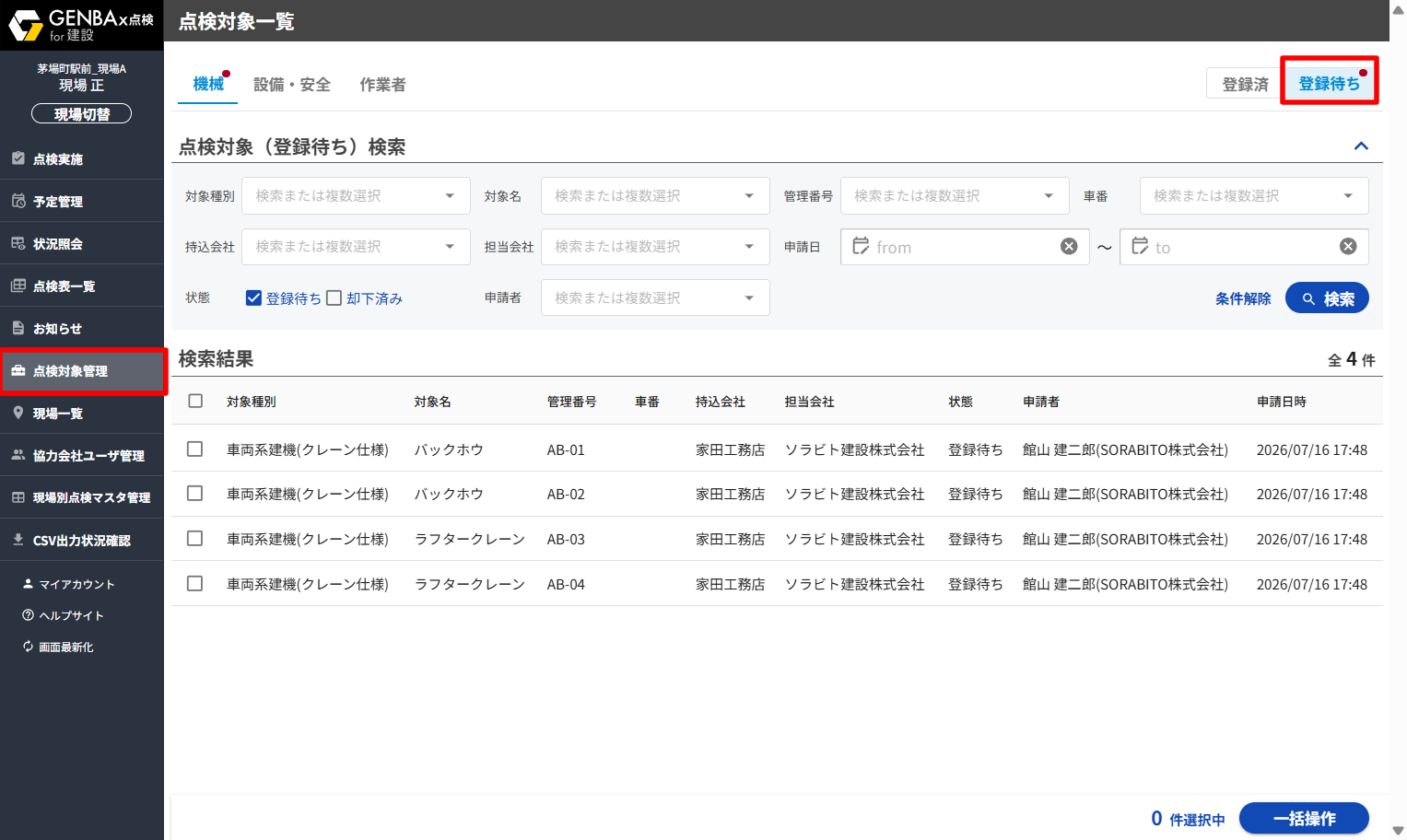The height and width of the screenshot is (840, 1407).
Task: Click the 現場別点検マスタ管理 grid icon
Action: [x=18, y=497]
